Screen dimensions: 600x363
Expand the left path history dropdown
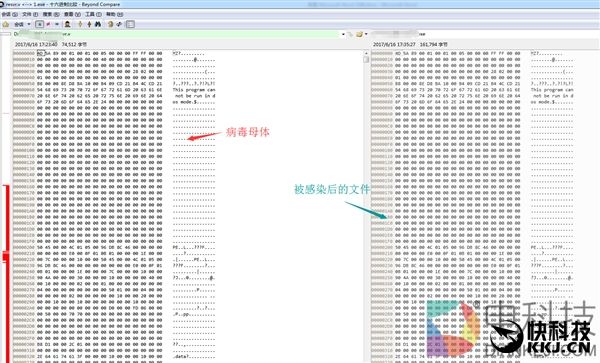(343, 34)
